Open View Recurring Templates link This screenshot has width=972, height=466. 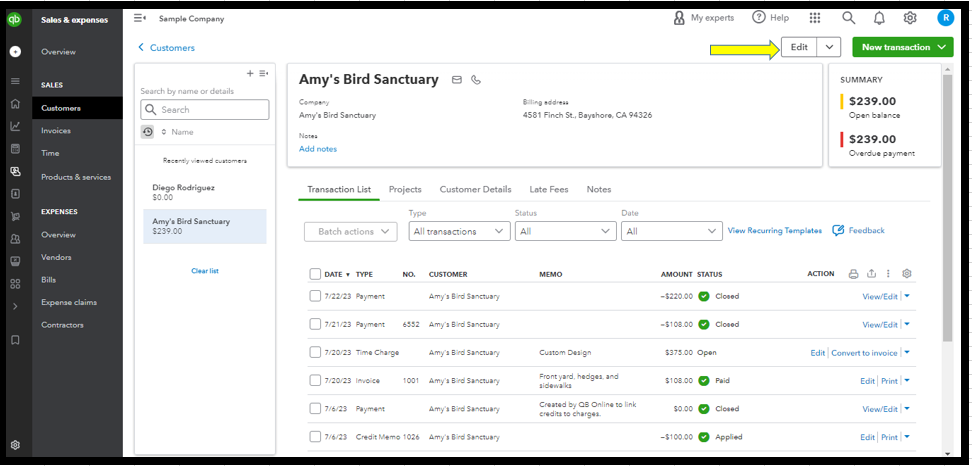click(775, 231)
